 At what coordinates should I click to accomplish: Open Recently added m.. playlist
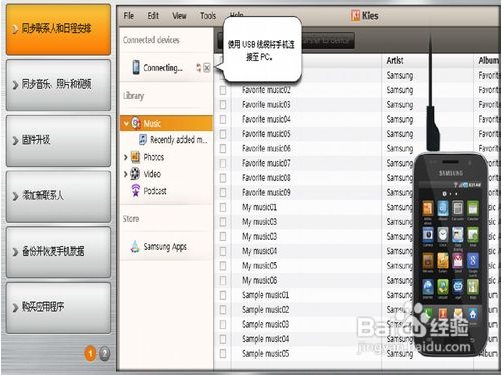(179, 140)
